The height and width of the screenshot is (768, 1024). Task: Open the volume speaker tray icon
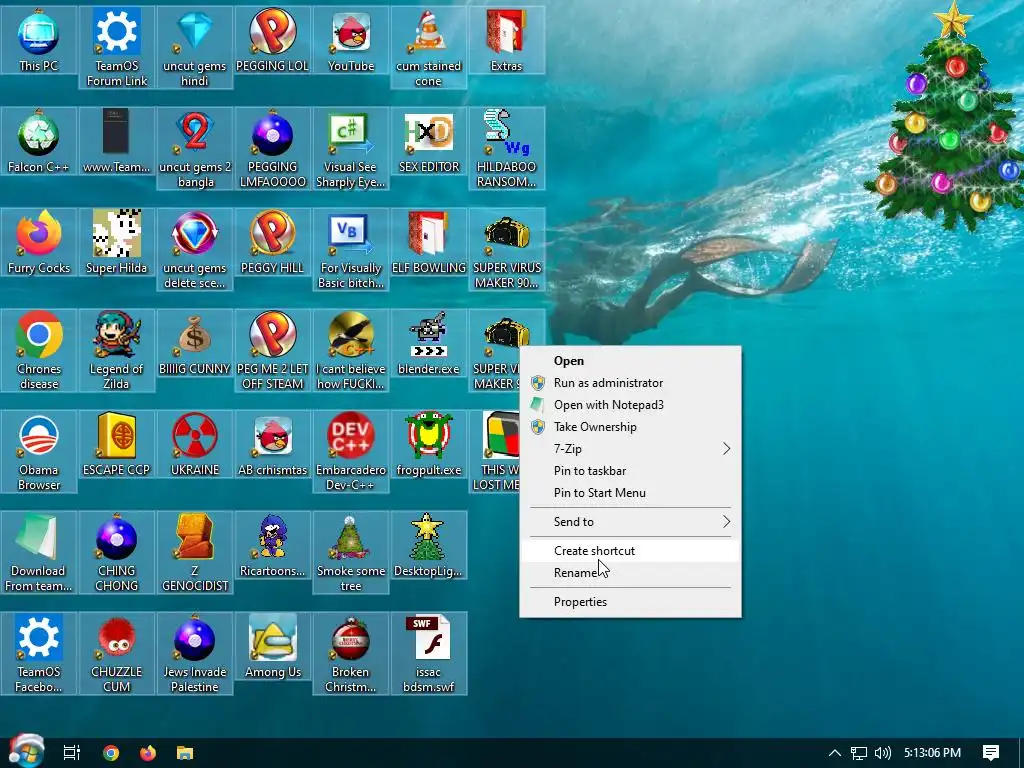[882, 753]
